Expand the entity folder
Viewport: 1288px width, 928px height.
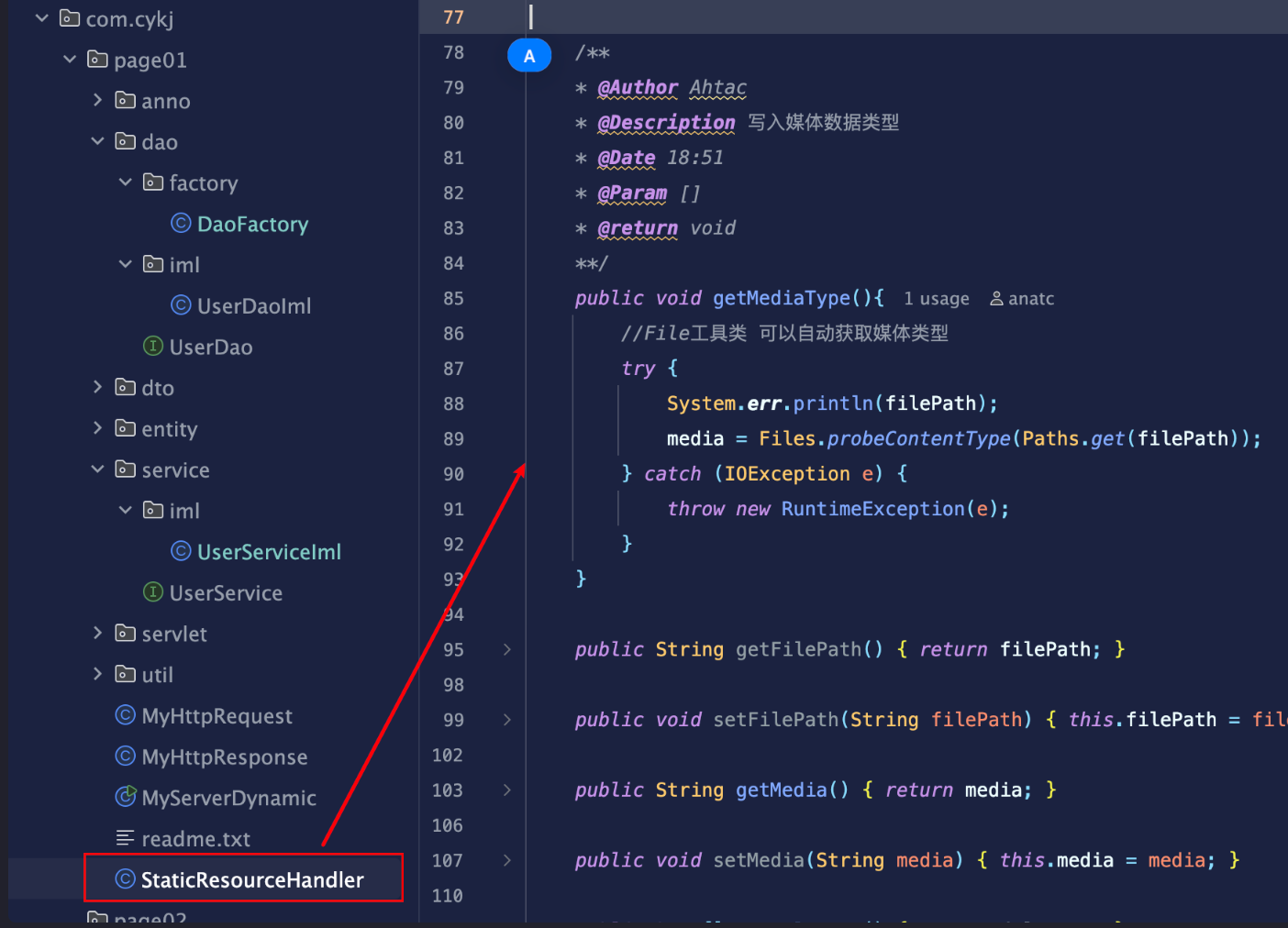click(97, 428)
